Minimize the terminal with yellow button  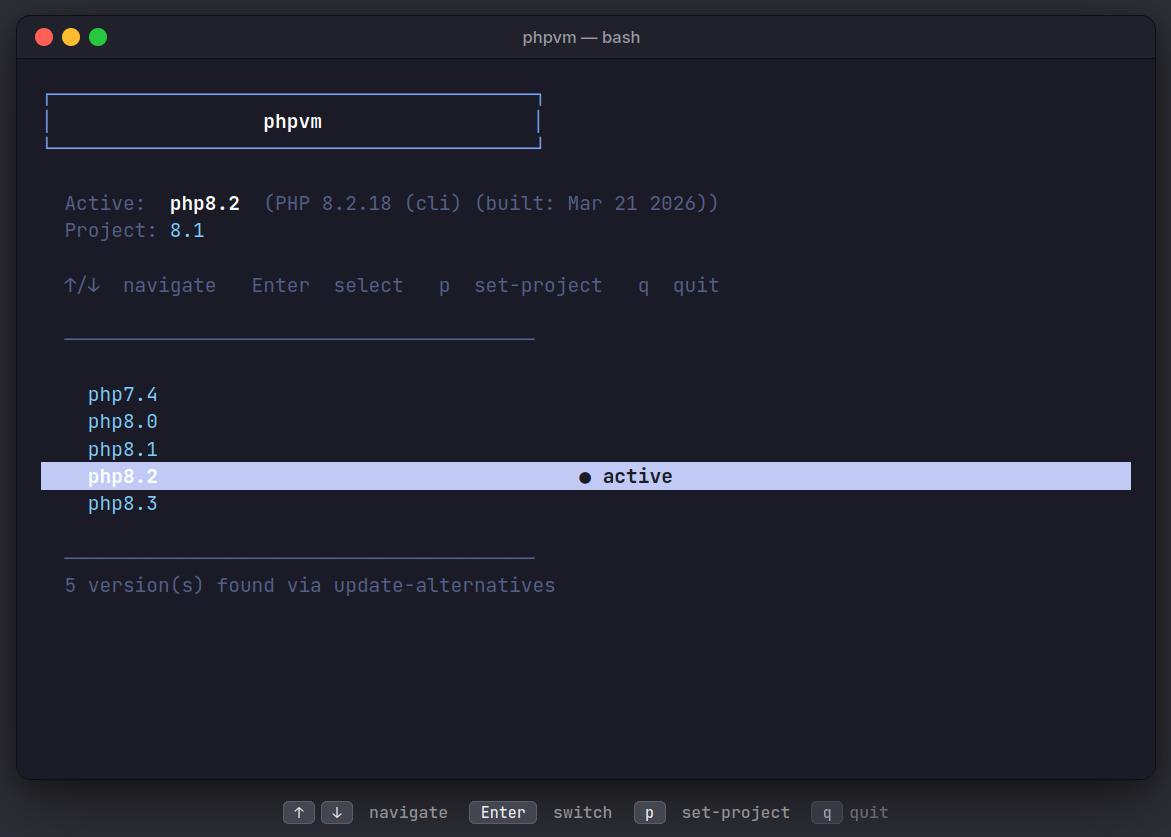pos(71,37)
